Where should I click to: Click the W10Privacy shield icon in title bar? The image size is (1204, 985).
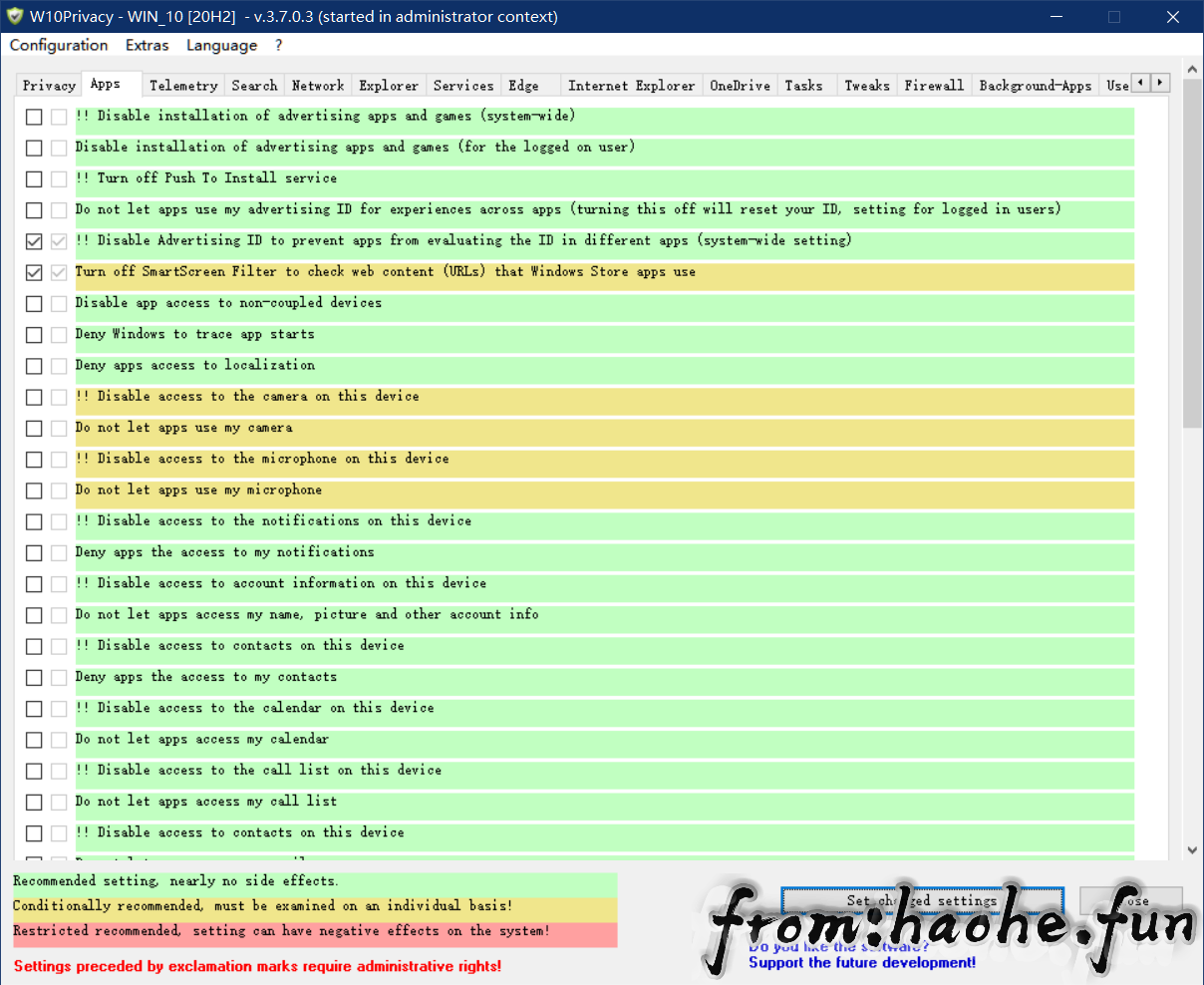[x=15, y=16]
